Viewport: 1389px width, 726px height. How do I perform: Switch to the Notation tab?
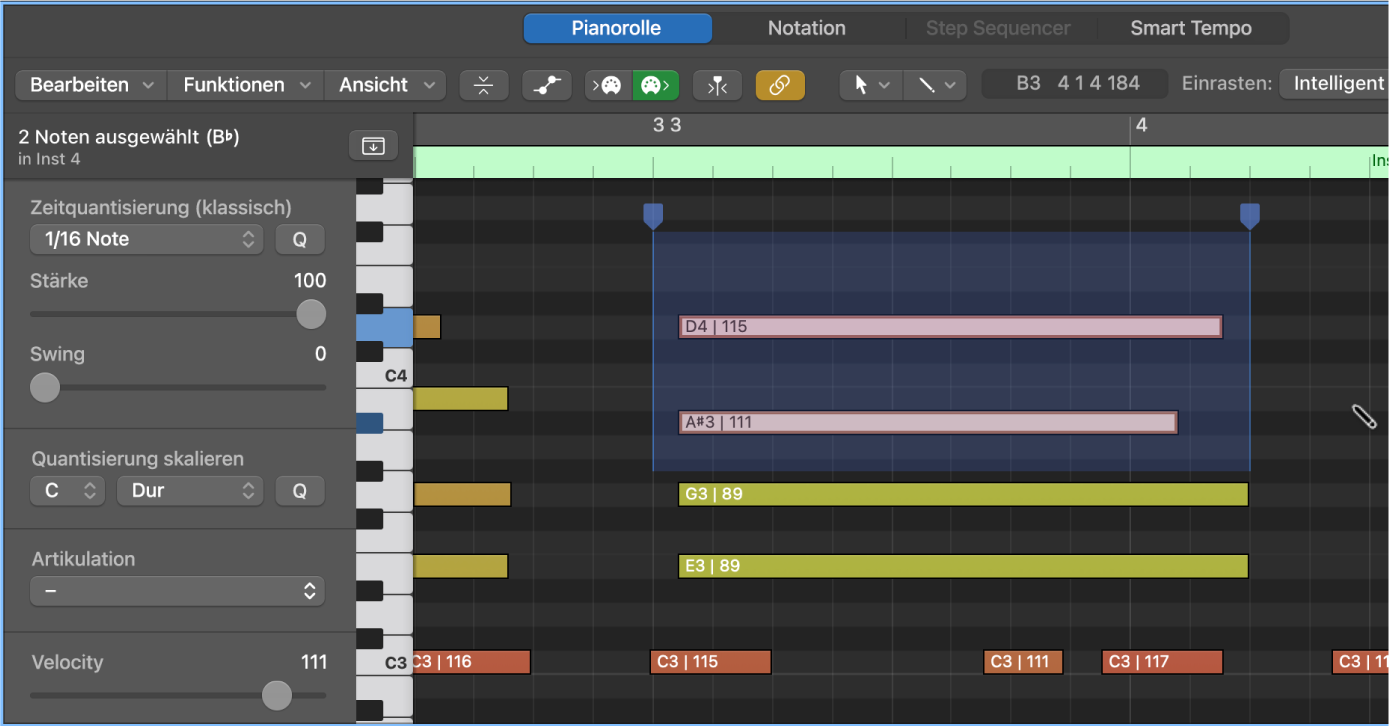806,28
